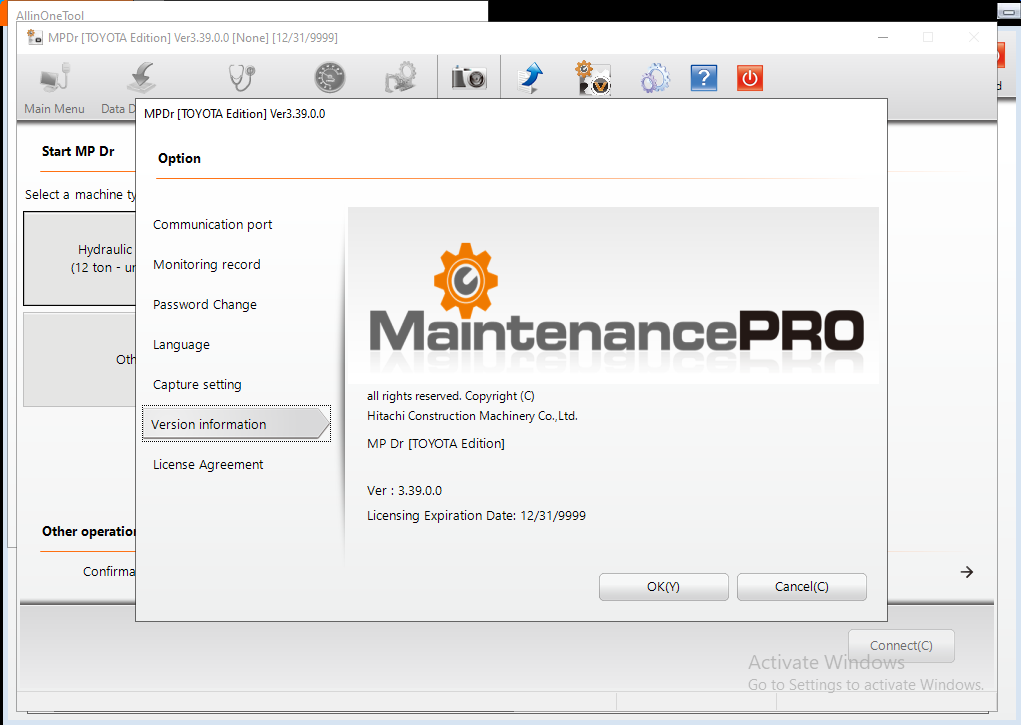
Task: Select Communication port option
Action: [x=212, y=225]
